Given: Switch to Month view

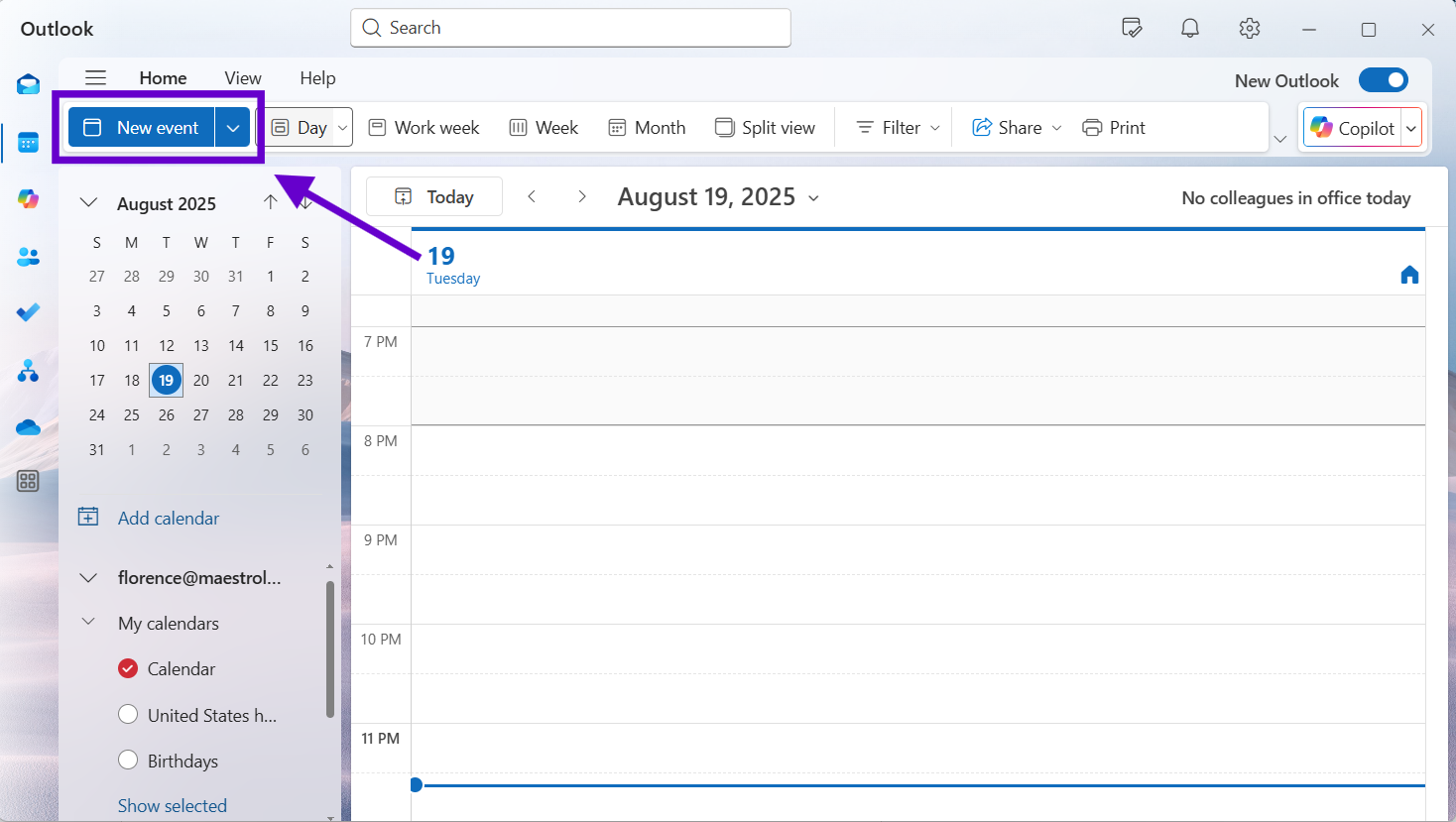Looking at the screenshot, I should click(x=647, y=127).
